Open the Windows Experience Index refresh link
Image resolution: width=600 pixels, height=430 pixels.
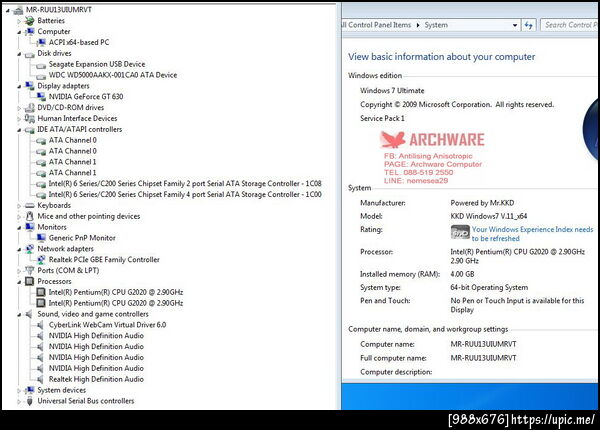[532, 234]
